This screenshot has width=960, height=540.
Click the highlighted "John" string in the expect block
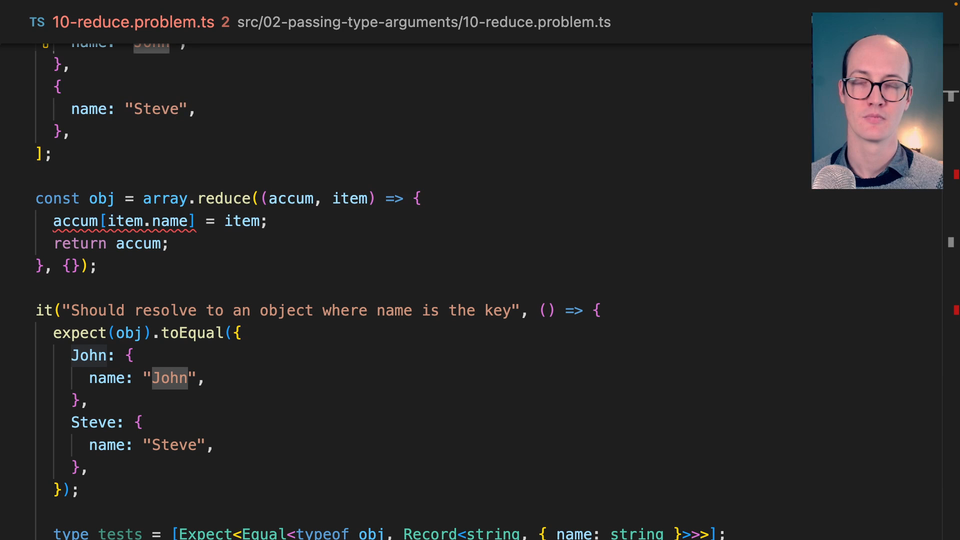169,378
